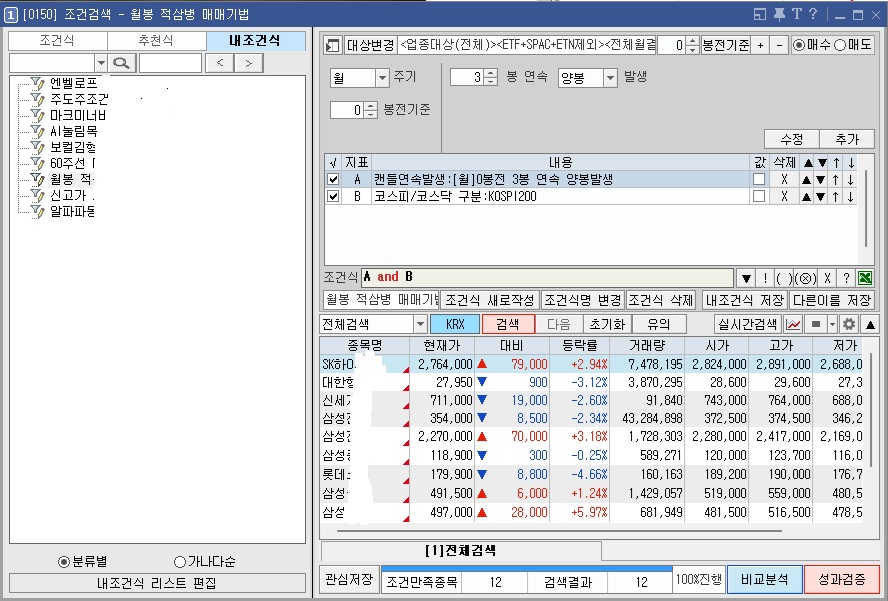Click the '-' button next to 봉전기준
Screen dimensions: 888x601
pos(779,45)
